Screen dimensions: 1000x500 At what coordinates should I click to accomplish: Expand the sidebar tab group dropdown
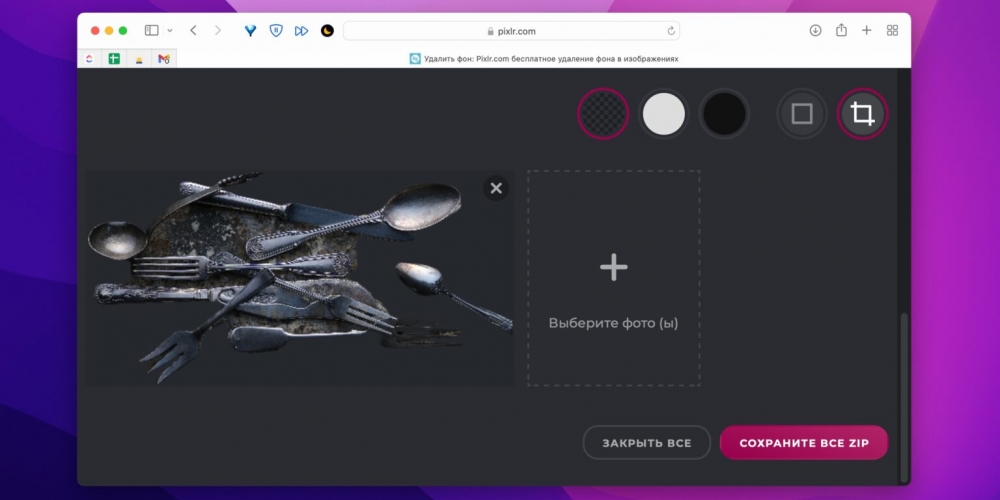(x=170, y=31)
